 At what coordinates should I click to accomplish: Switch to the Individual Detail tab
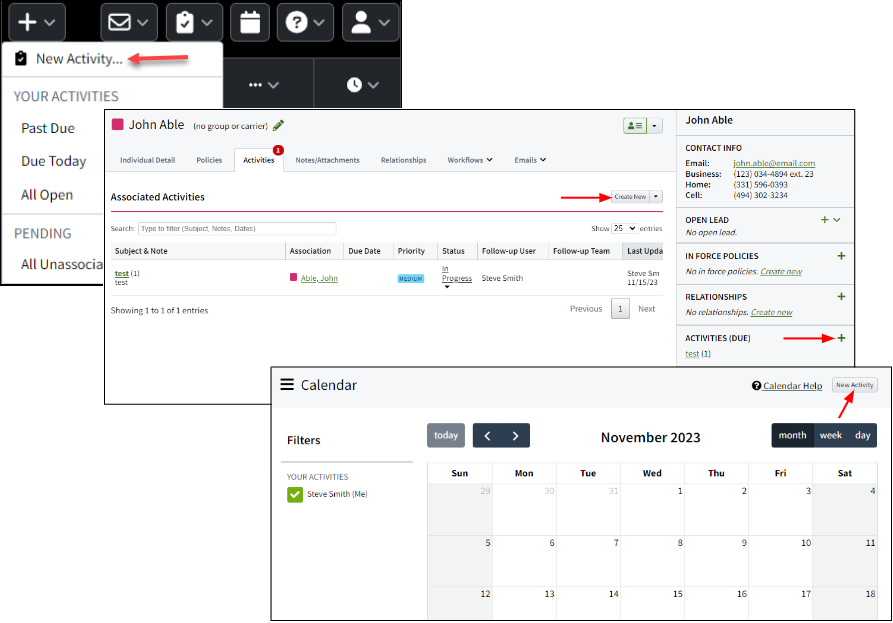click(148, 160)
